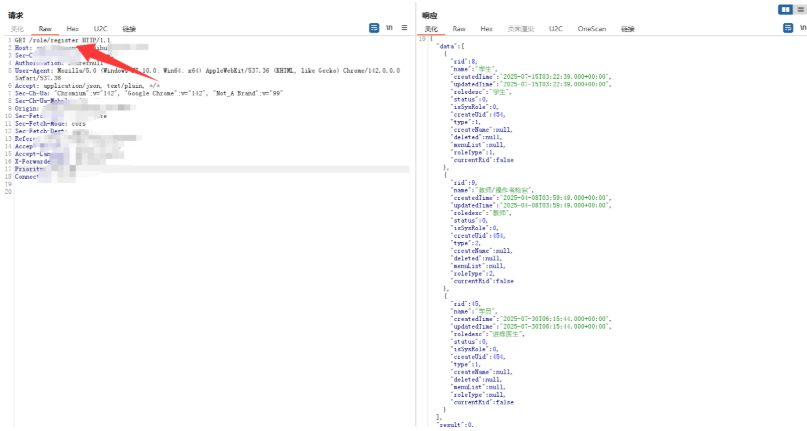Open the OneScan tab in response panel

coord(592,29)
